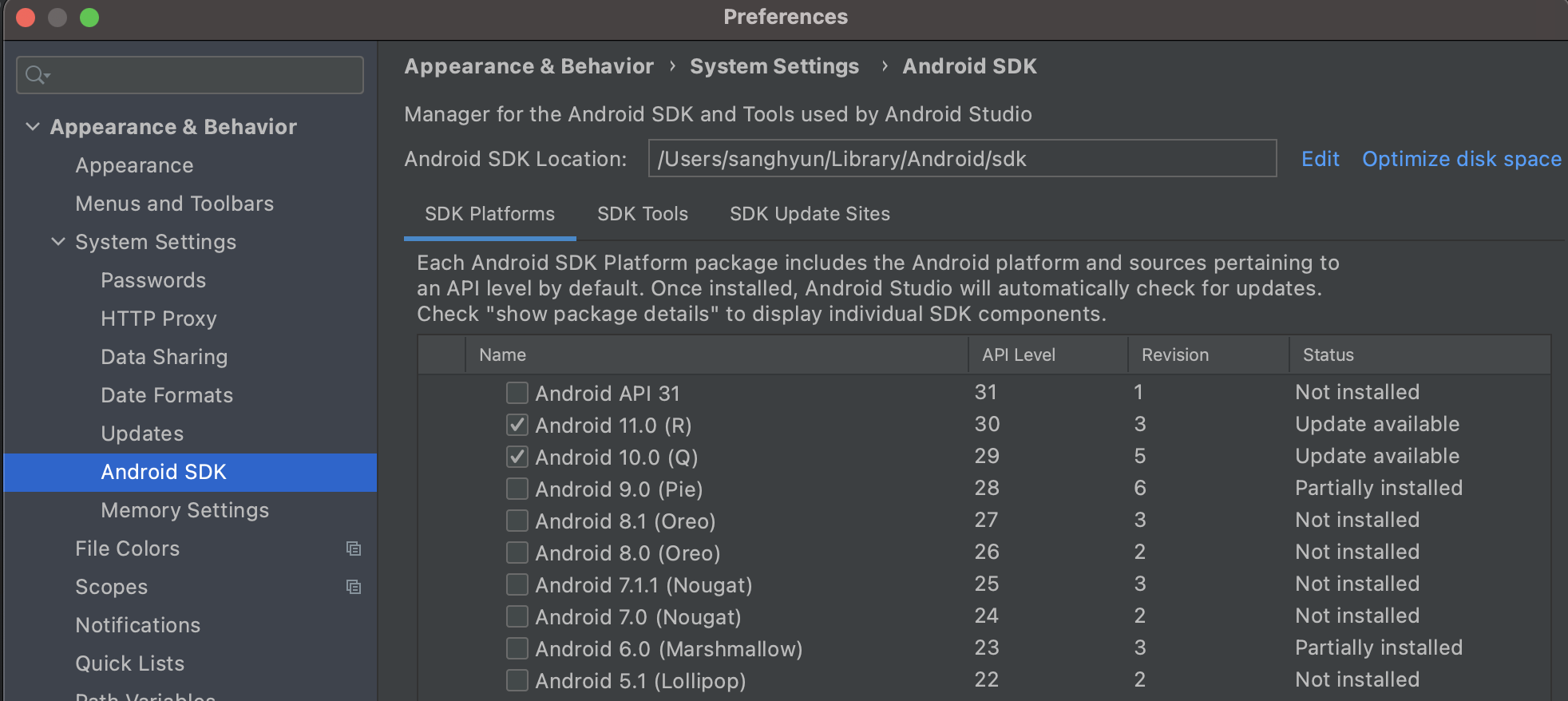Image resolution: width=1568 pixels, height=701 pixels.
Task: Open Quick Lists settings
Action: (x=130, y=663)
